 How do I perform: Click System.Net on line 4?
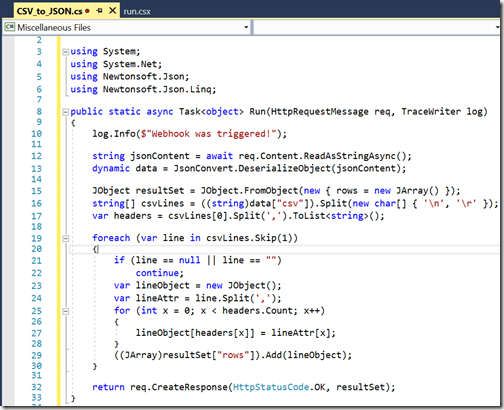[x=130, y=64]
